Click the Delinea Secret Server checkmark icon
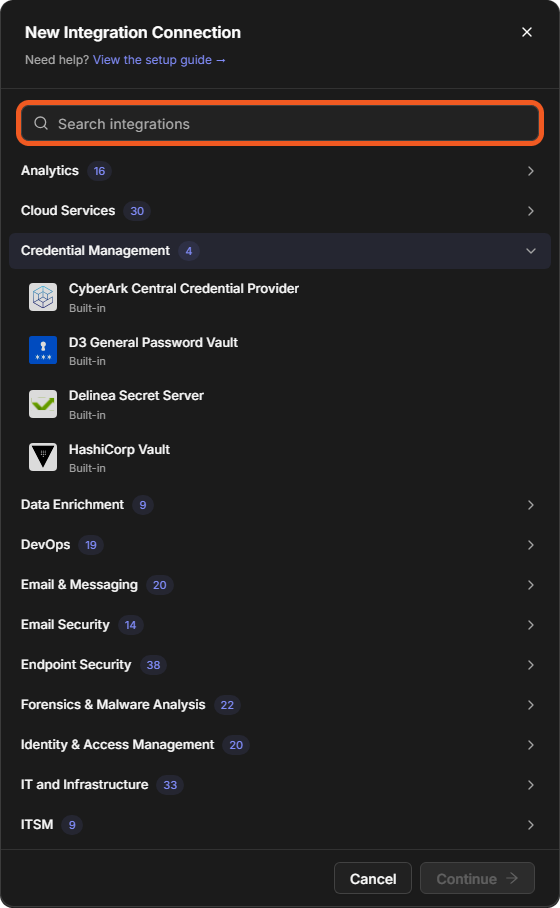Image resolution: width=560 pixels, height=908 pixels. pyautogui.click(x=43, y=404)
